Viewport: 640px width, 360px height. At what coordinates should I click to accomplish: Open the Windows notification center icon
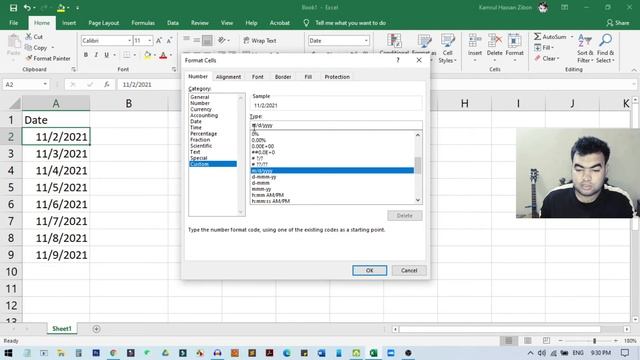coord(625,353)
